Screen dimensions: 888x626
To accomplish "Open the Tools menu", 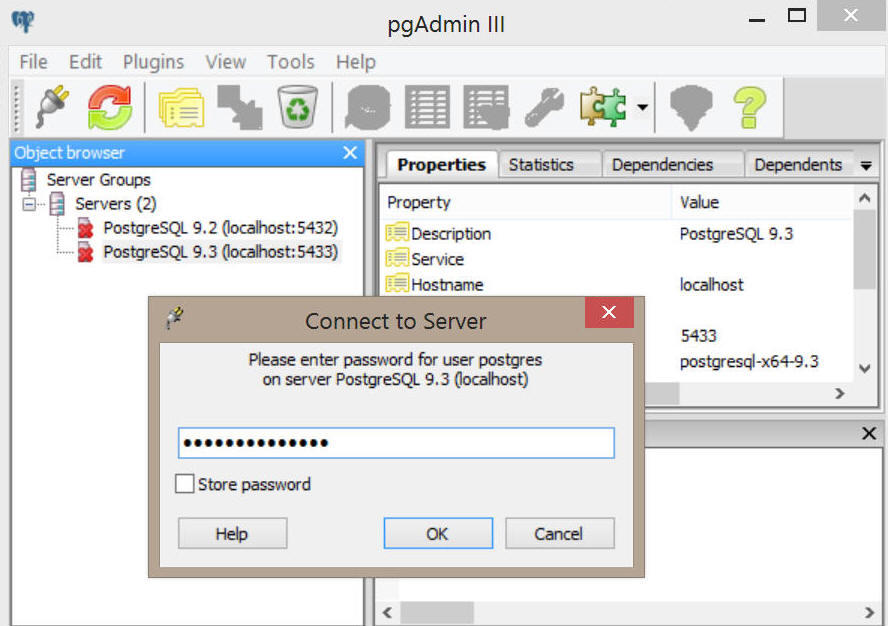I will pyautogui.click(x=291, y=62).
